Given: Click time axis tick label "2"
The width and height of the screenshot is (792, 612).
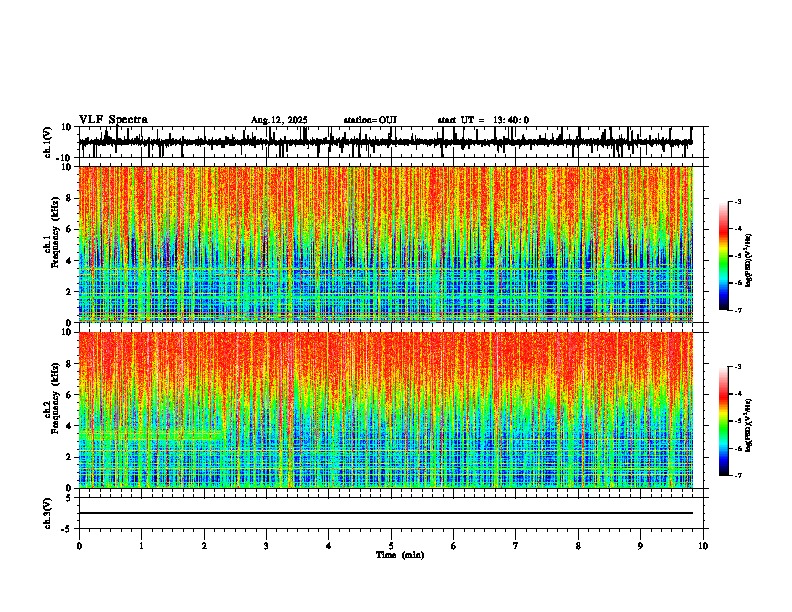Looking at the screenshot, I should click(204, 546).
